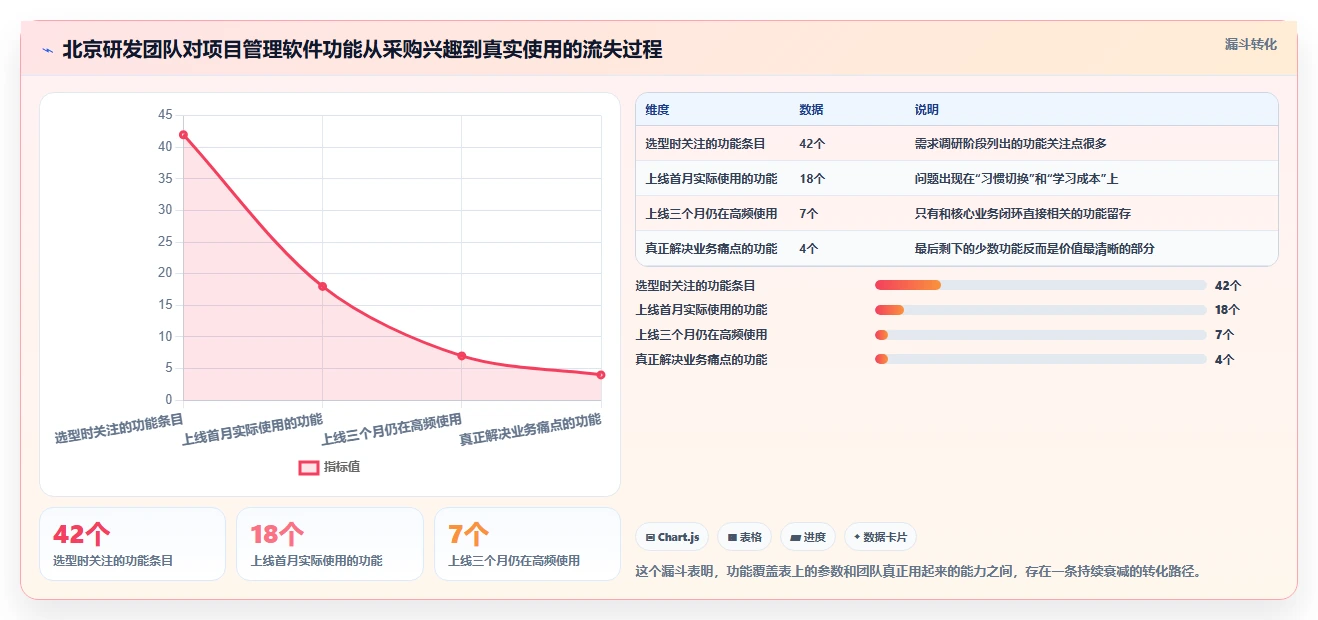
Task: Click table text mentioning 习惯切换 and 学习成本
Action: point(1016,179)
